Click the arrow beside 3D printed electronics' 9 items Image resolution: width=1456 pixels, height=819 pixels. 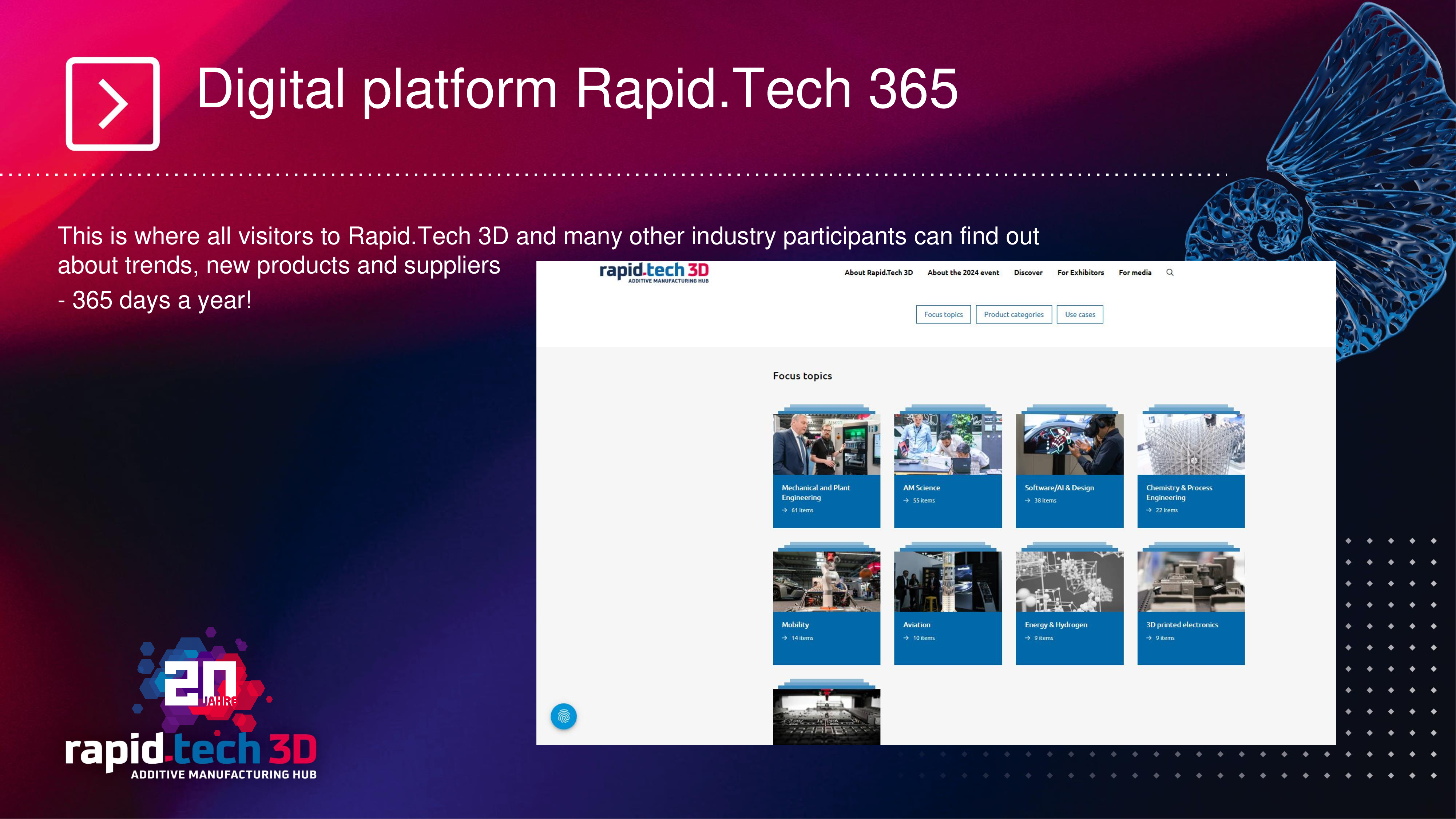[1149, 638]
